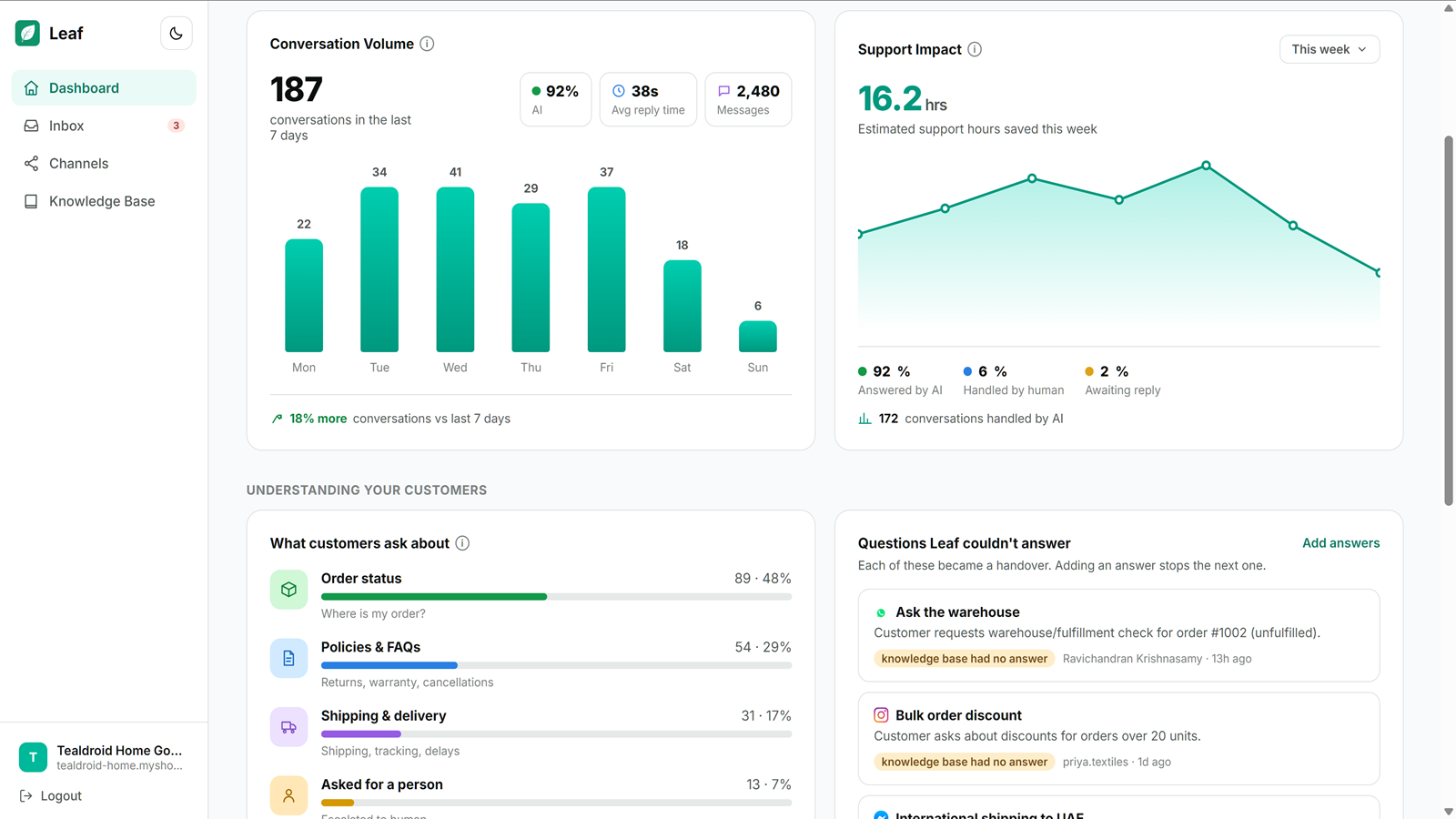Go to Channels in the sidebar
The height and width of the screenshot is (819, 1456).
point(104,164)
